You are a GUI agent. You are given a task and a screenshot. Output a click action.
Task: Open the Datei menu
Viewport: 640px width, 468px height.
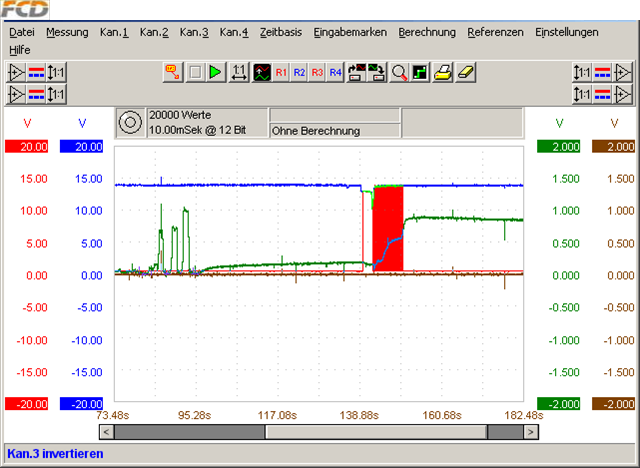point(22,32)
